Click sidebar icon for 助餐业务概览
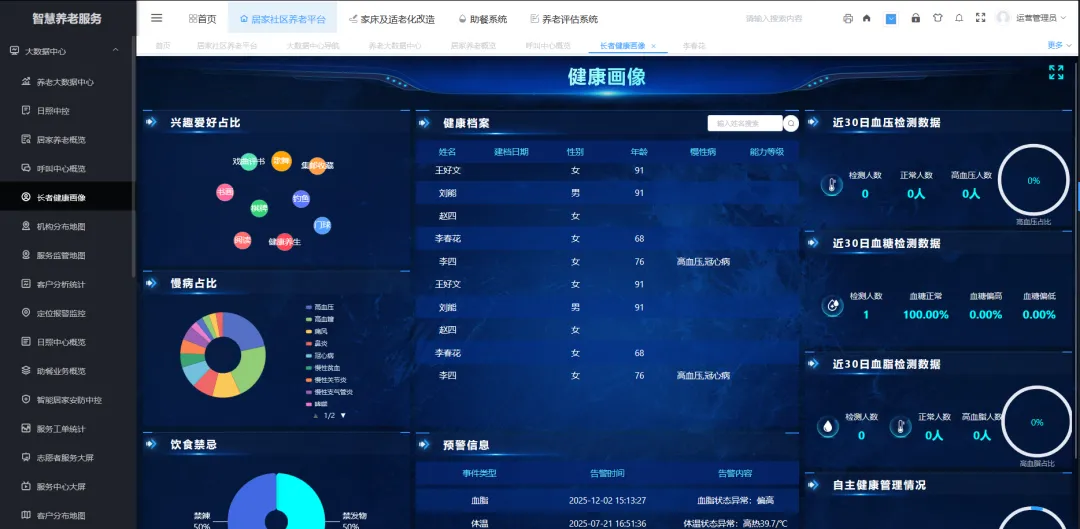Image resolution: width=1080 pixels, height=529 pixels. click(x=26, y=371)
